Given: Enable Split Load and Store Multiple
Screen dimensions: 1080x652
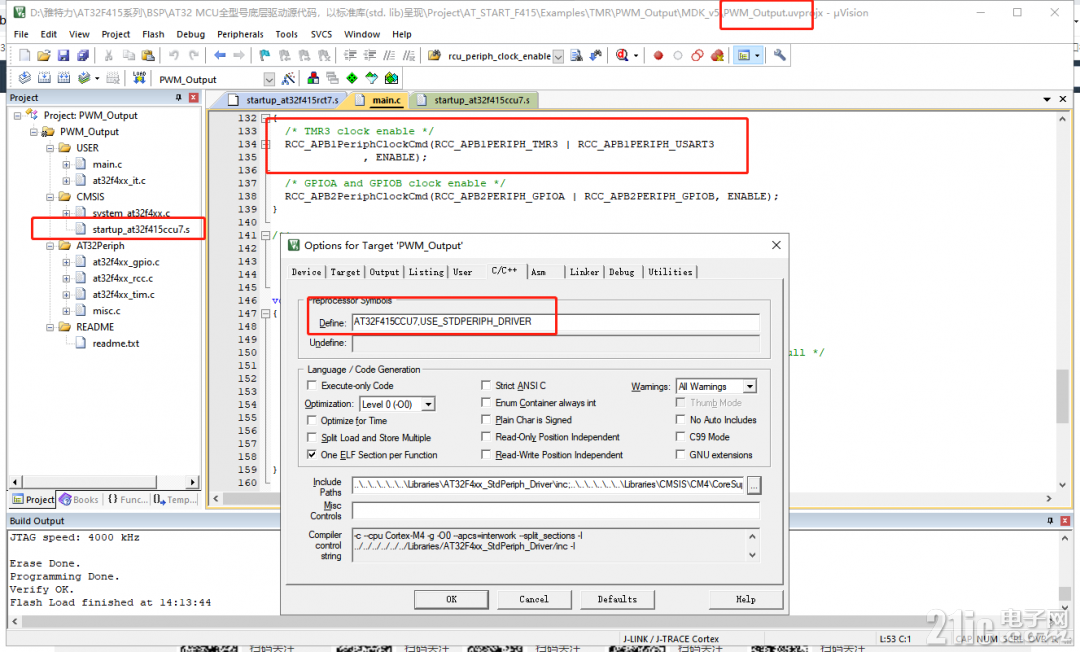Looking at the screenshot, I should click(x=312, y=437).
